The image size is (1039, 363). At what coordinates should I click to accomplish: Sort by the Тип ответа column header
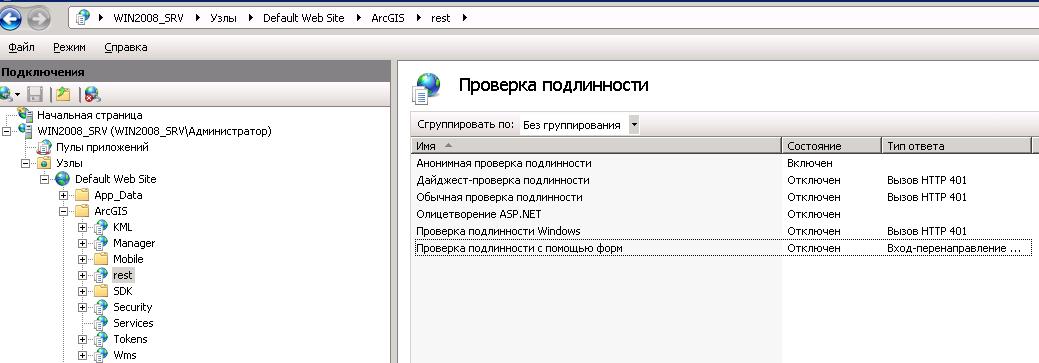tap(957, 146)
